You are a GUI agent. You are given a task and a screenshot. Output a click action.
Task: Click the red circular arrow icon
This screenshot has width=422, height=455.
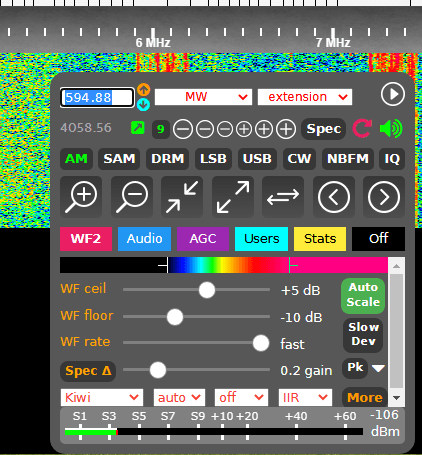click(x=362, y=128)
